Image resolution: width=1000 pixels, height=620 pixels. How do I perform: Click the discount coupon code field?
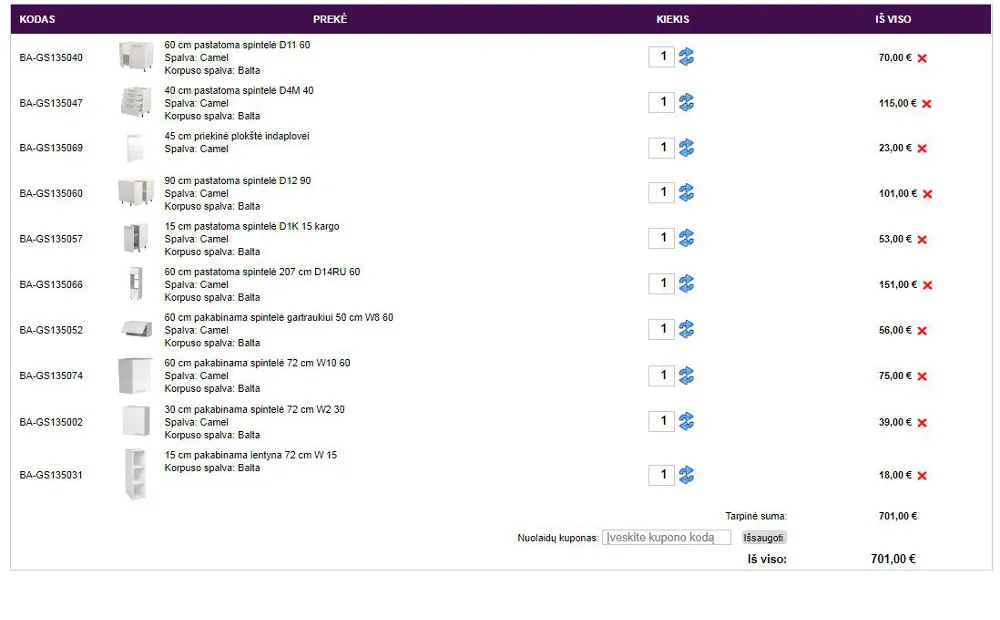[x=666, y=538]
